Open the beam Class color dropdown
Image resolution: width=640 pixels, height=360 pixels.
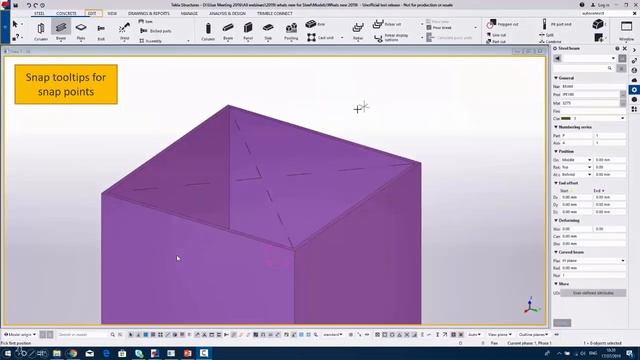click(x=593, y=118)
